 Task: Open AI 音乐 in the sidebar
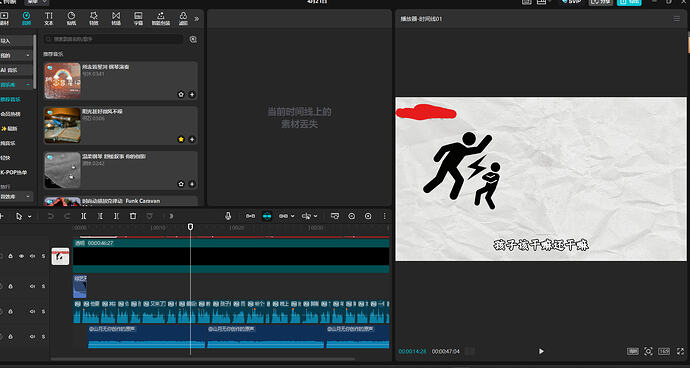pyautogui.click(x=16, y=70)
